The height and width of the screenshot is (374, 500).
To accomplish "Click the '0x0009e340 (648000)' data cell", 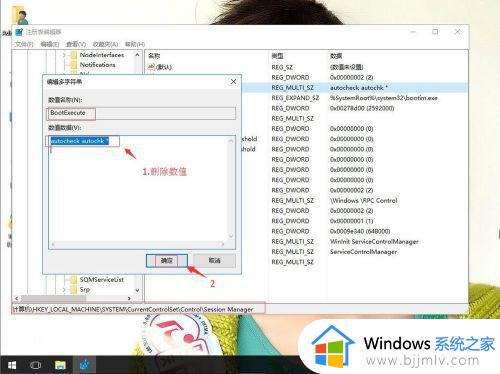I will (x=360, y=231).
